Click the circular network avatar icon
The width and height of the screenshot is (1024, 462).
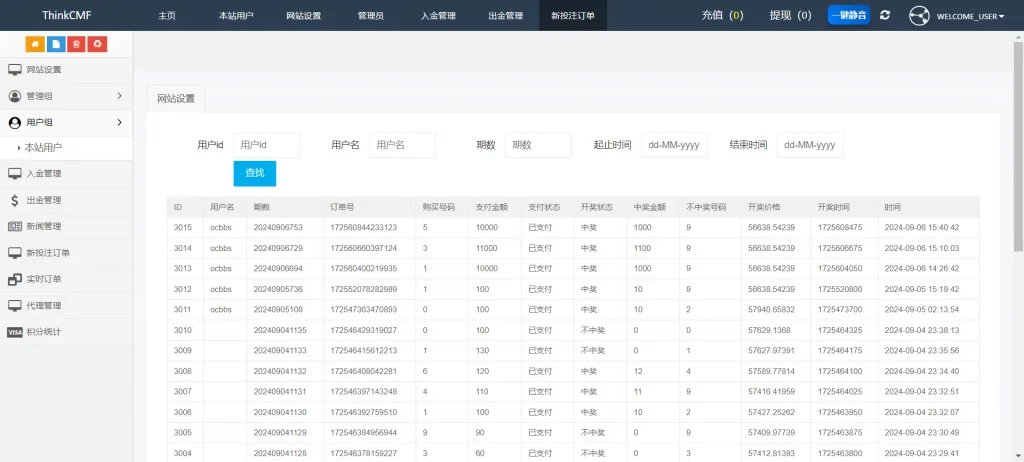tap(919, 16)
